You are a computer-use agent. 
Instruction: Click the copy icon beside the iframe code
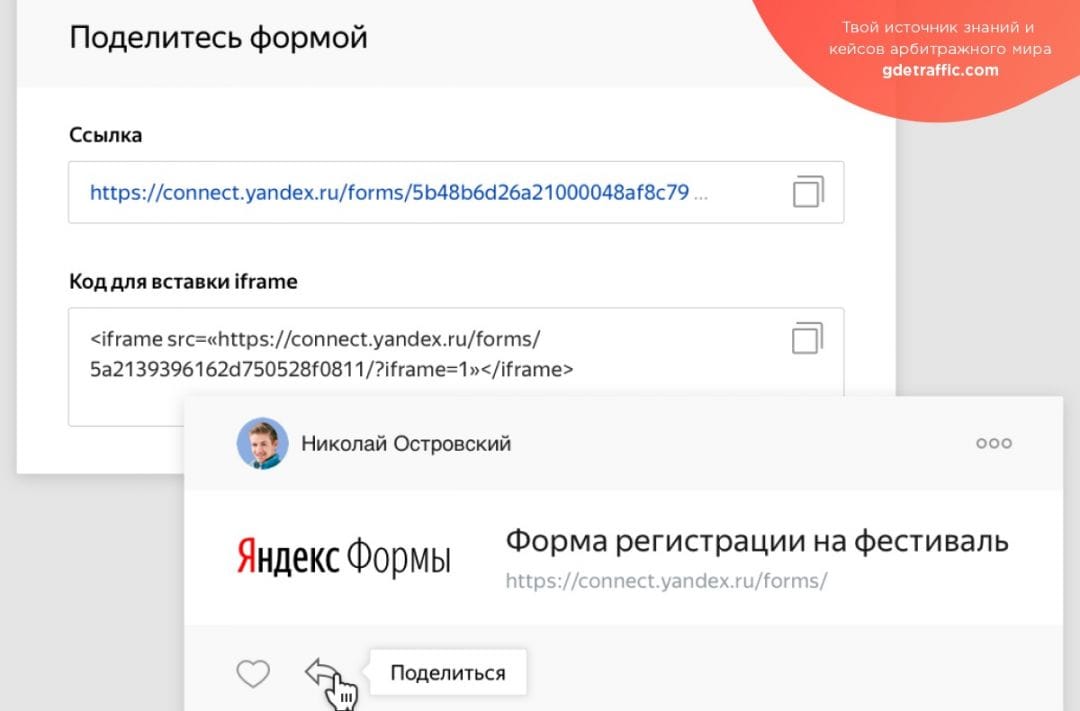pos(806,339)
